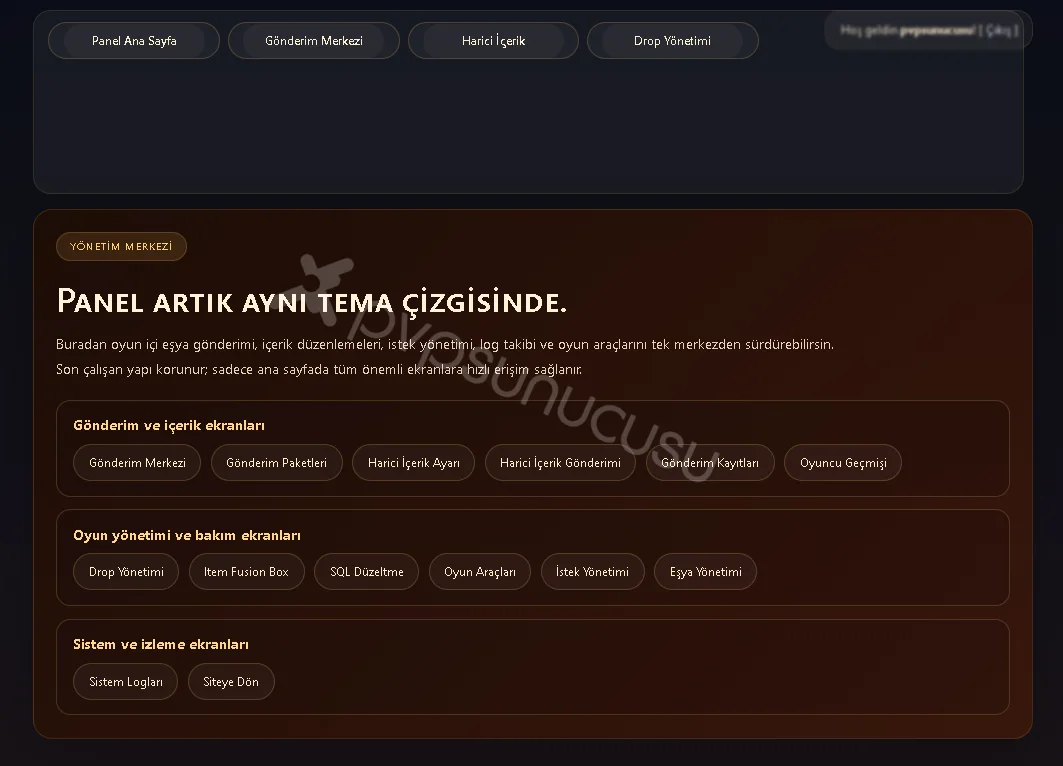The image size is (1063, 766).
Task: View Gönderim Kayıtları
Action: coord(710,463)
